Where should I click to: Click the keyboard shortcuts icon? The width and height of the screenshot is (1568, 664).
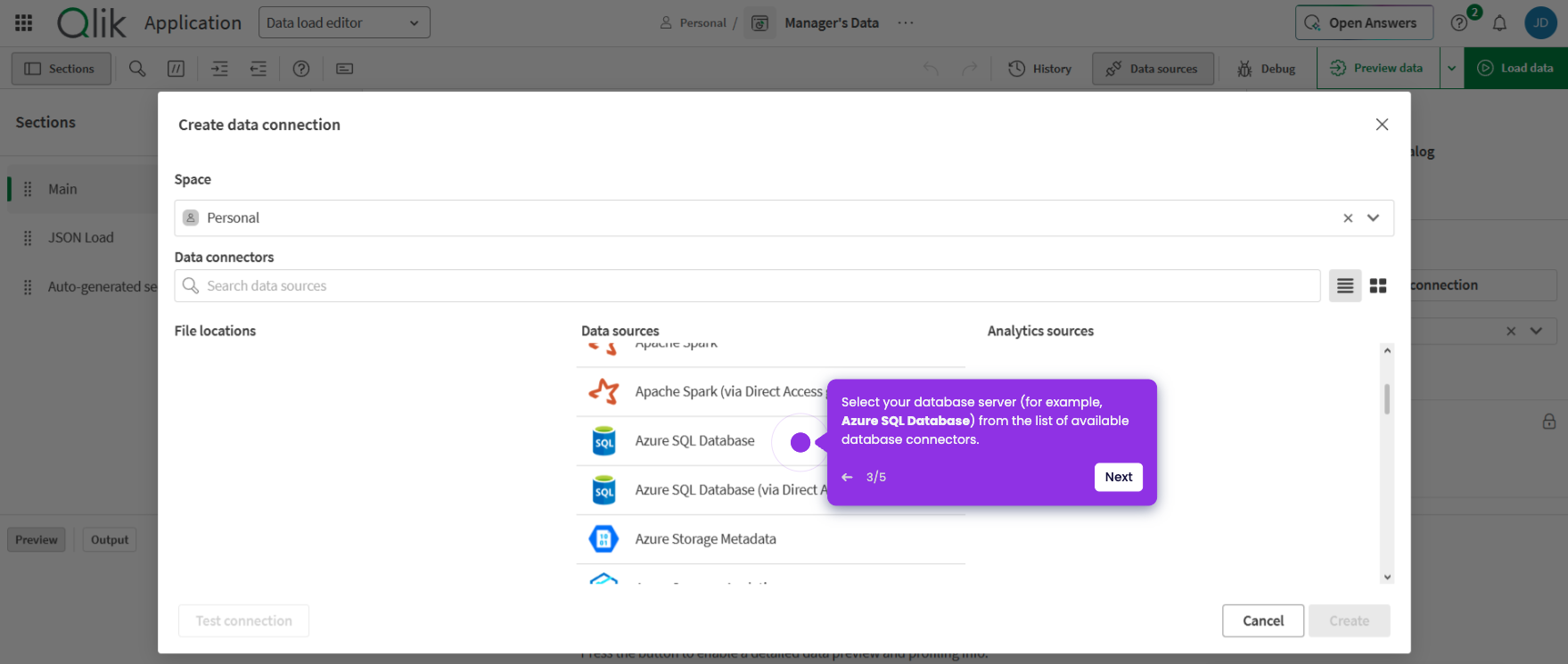345,69
